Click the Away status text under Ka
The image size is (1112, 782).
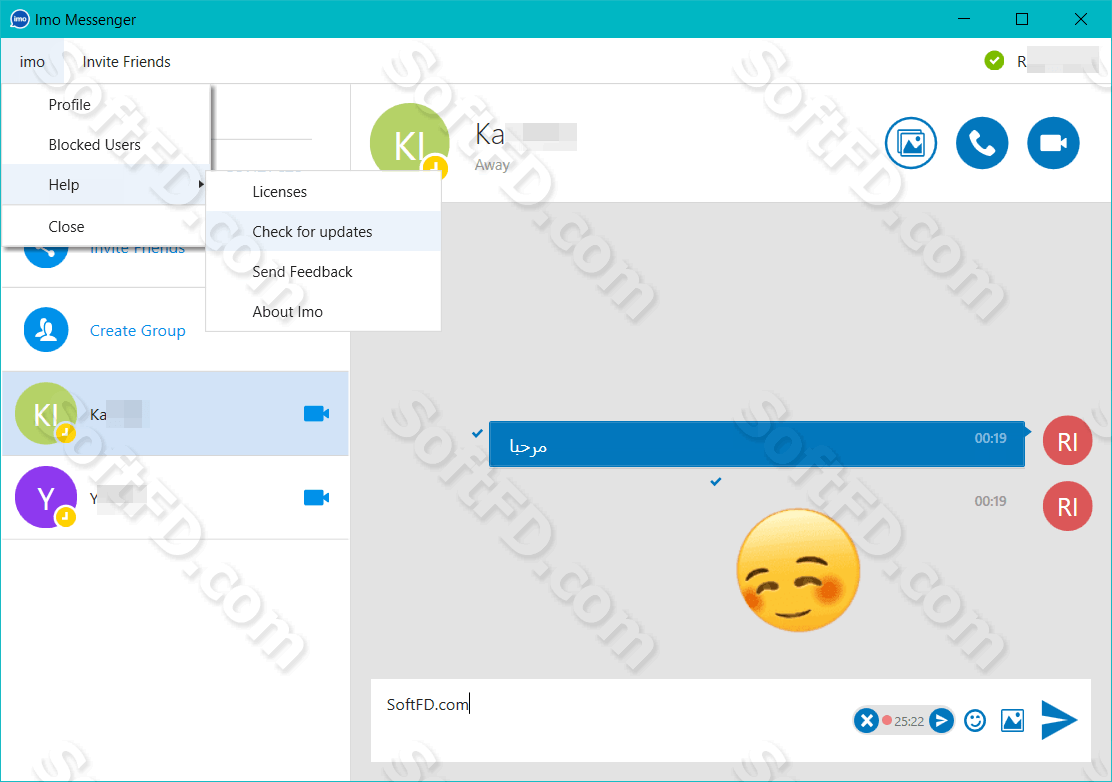click(492, 165)
